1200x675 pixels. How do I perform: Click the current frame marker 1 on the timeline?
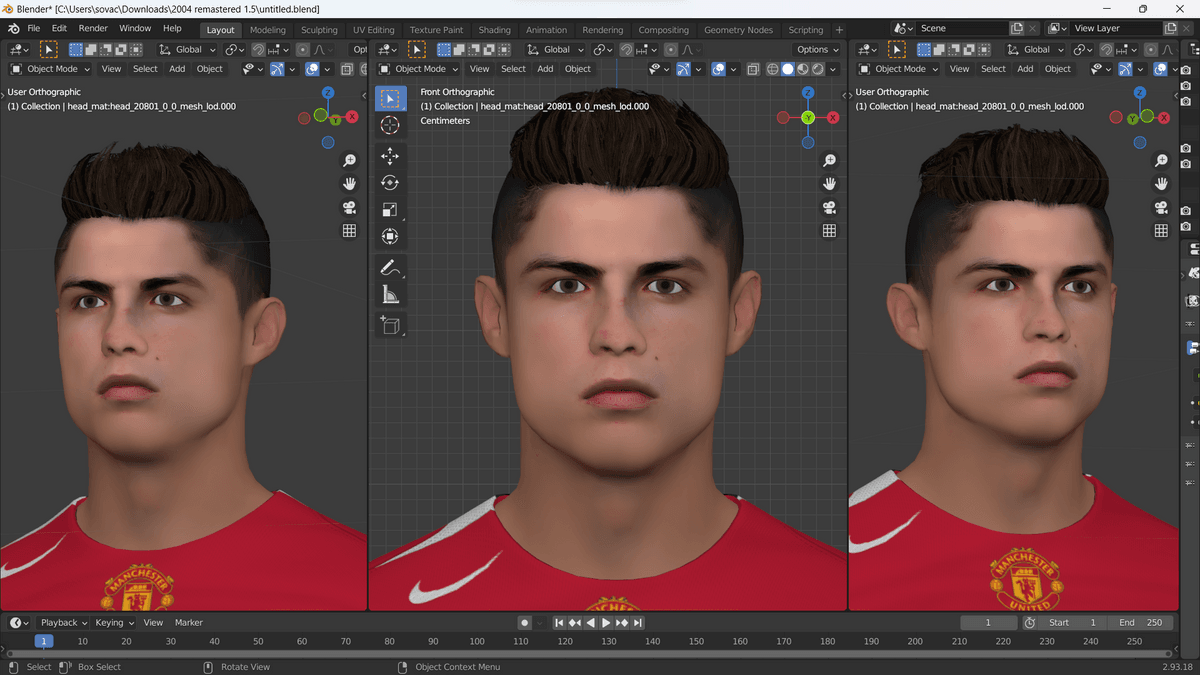tap(43, 641)
